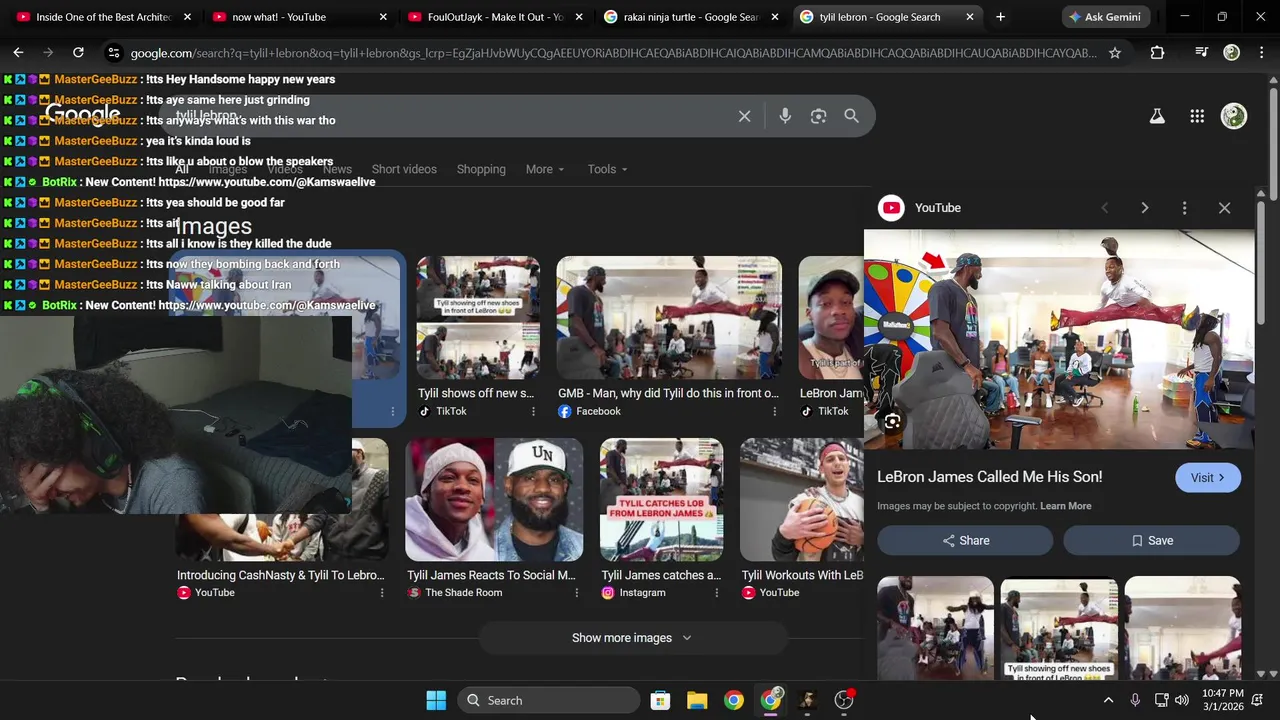Image resolution: width=1280 pixels, height=720 pixels.
Task: Search by image with the Google Lens icon
Action: [x=818, y=116]
